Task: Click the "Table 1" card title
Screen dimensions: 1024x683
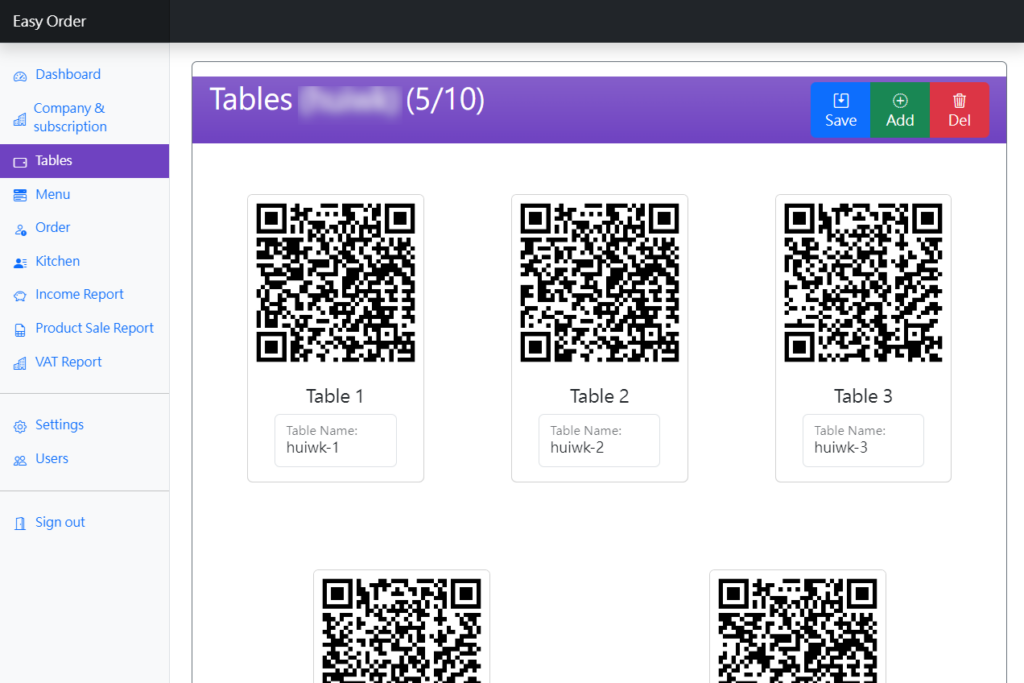Action: (x=335, y=396)
